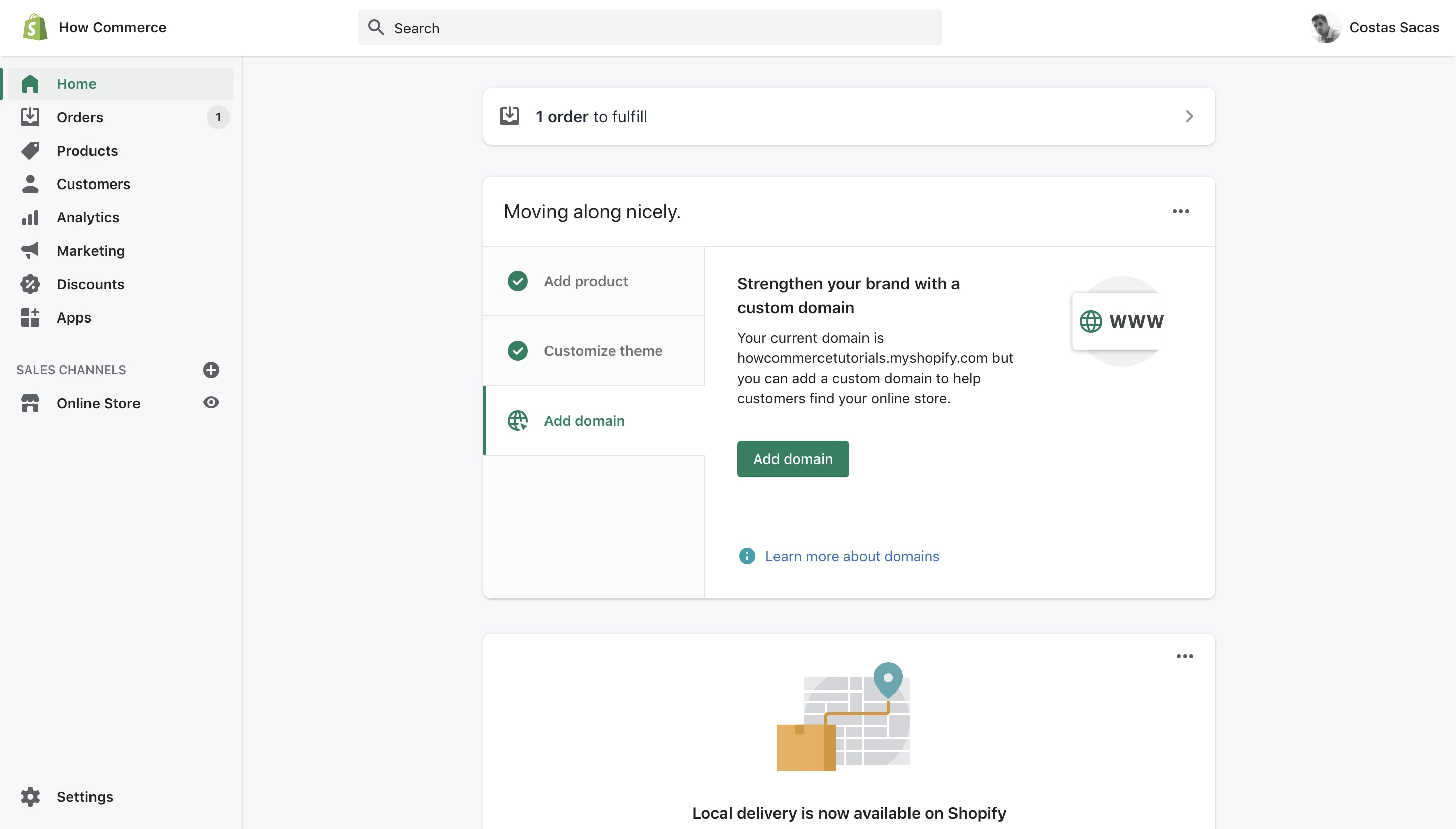This screenshot has height=829, width=1456.
Task: Click the Discounts percent badge icon
Action: 30,284
